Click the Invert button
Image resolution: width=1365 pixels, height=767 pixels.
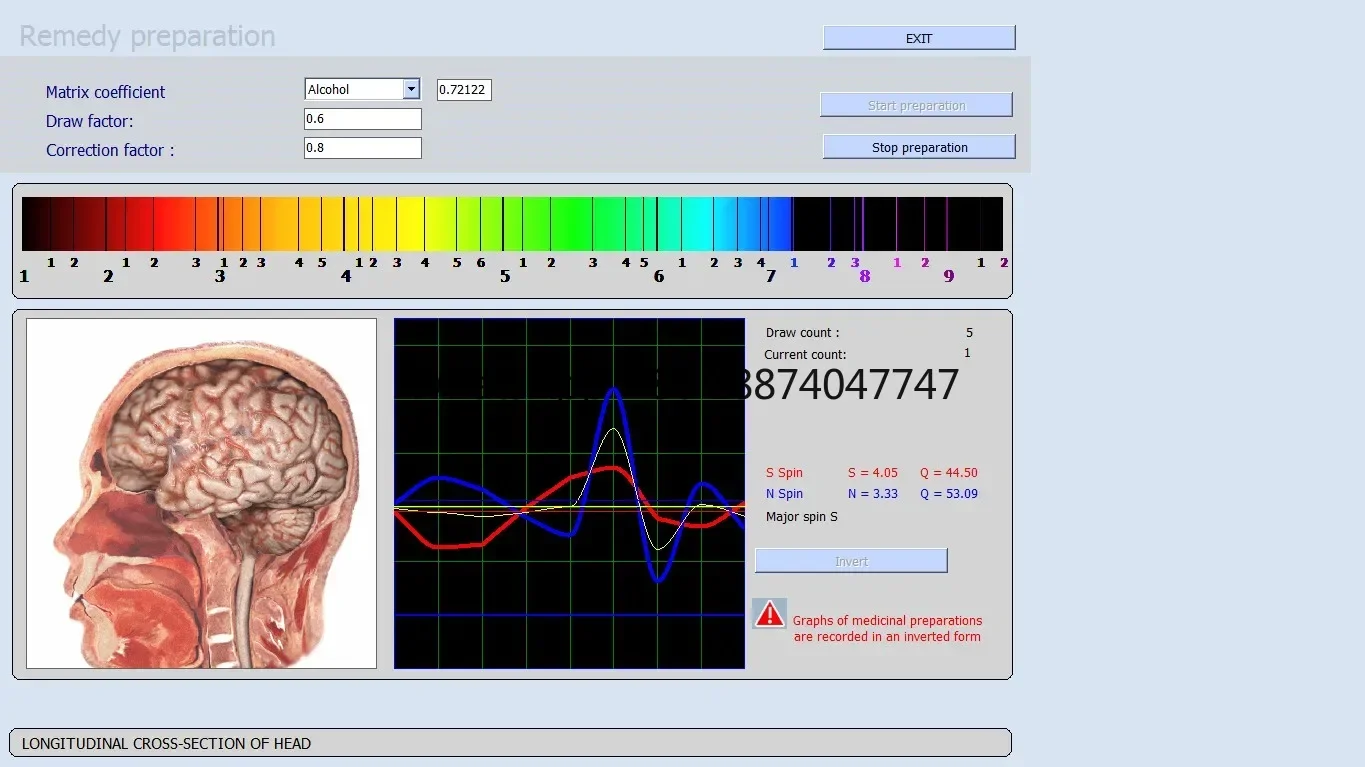pos(850,561)
